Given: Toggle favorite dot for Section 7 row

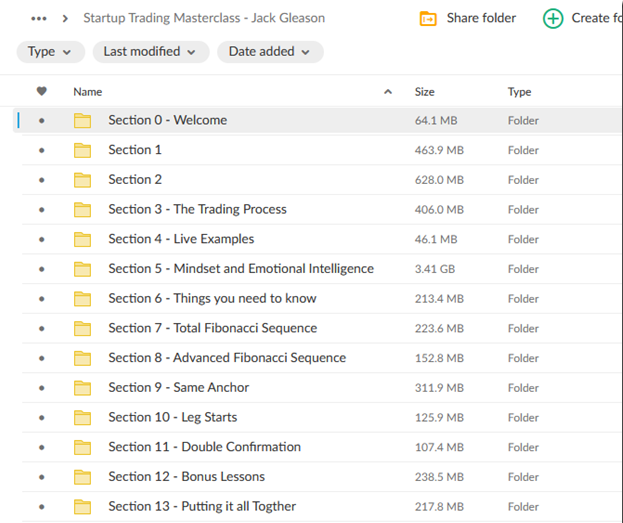Looking at the screenshot, I should [41, 329].
